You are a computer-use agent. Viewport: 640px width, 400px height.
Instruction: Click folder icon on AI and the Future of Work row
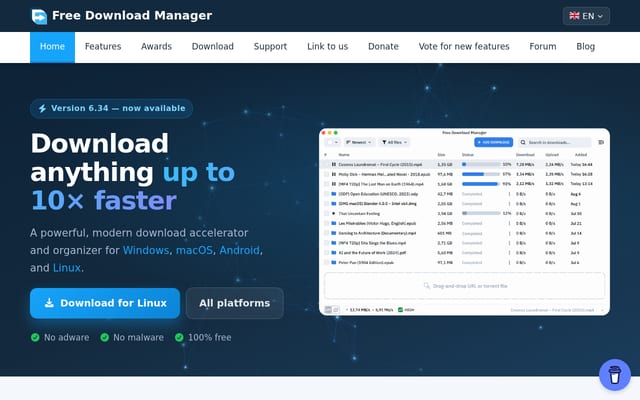point(333,253)
